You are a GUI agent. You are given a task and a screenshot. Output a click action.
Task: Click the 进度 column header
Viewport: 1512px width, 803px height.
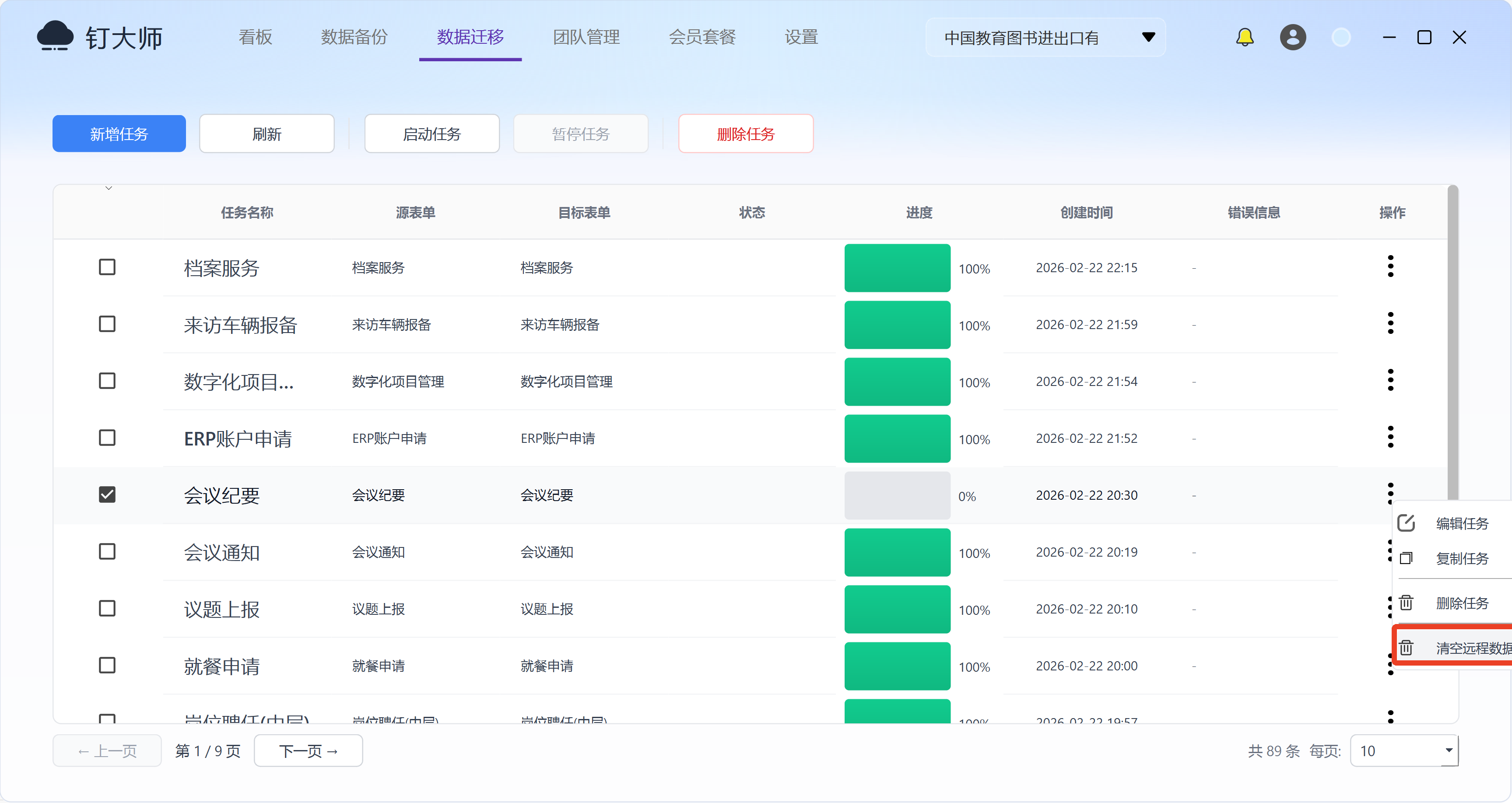click(919, 213)
